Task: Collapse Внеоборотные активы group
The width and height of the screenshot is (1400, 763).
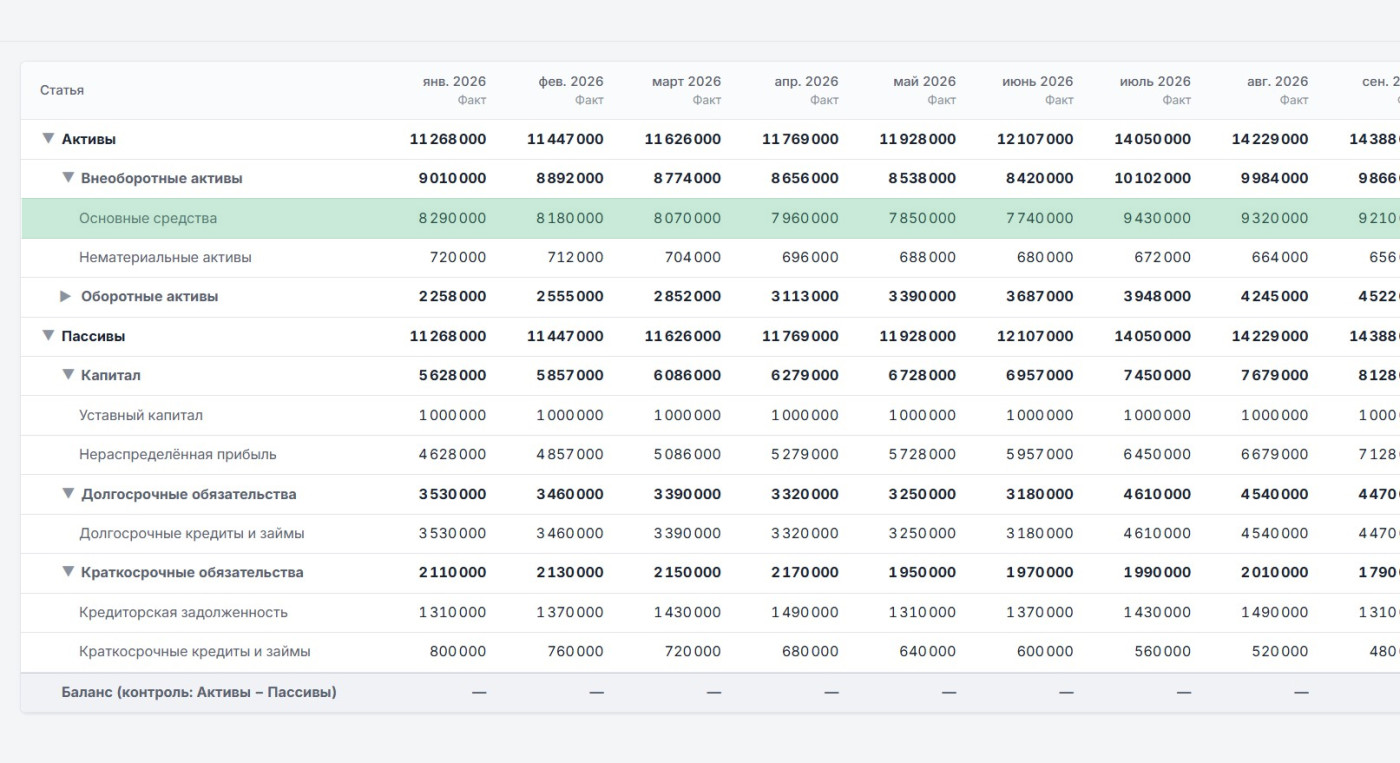Action: 68,178
